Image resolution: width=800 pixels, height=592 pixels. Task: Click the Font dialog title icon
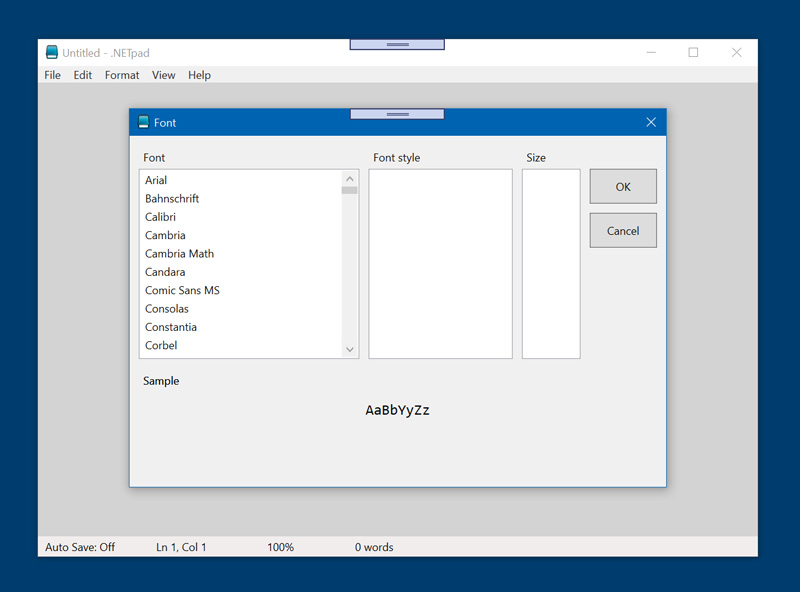143,122
